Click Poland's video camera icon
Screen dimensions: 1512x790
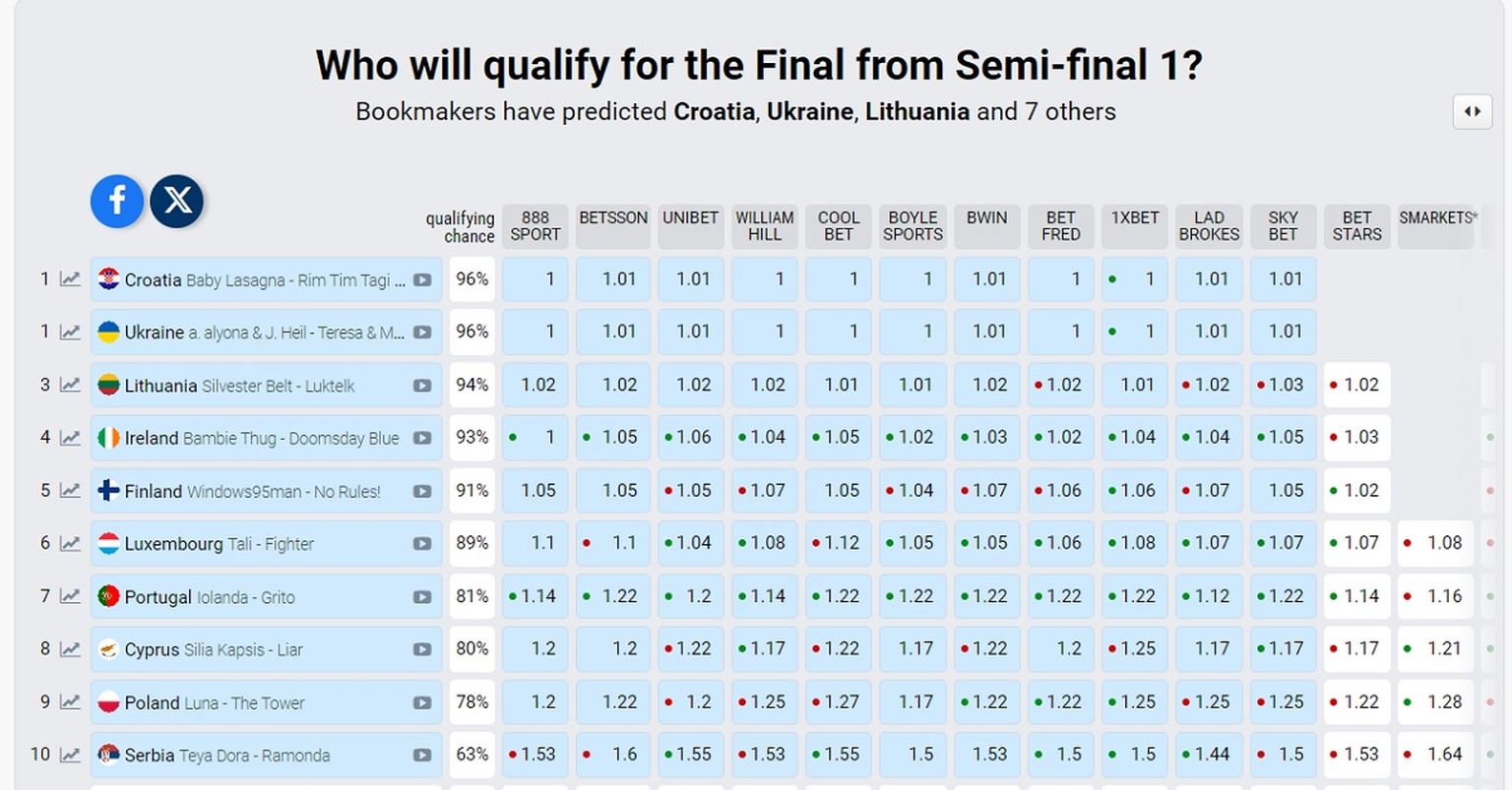pyautogui.click(x=422, y=702)
